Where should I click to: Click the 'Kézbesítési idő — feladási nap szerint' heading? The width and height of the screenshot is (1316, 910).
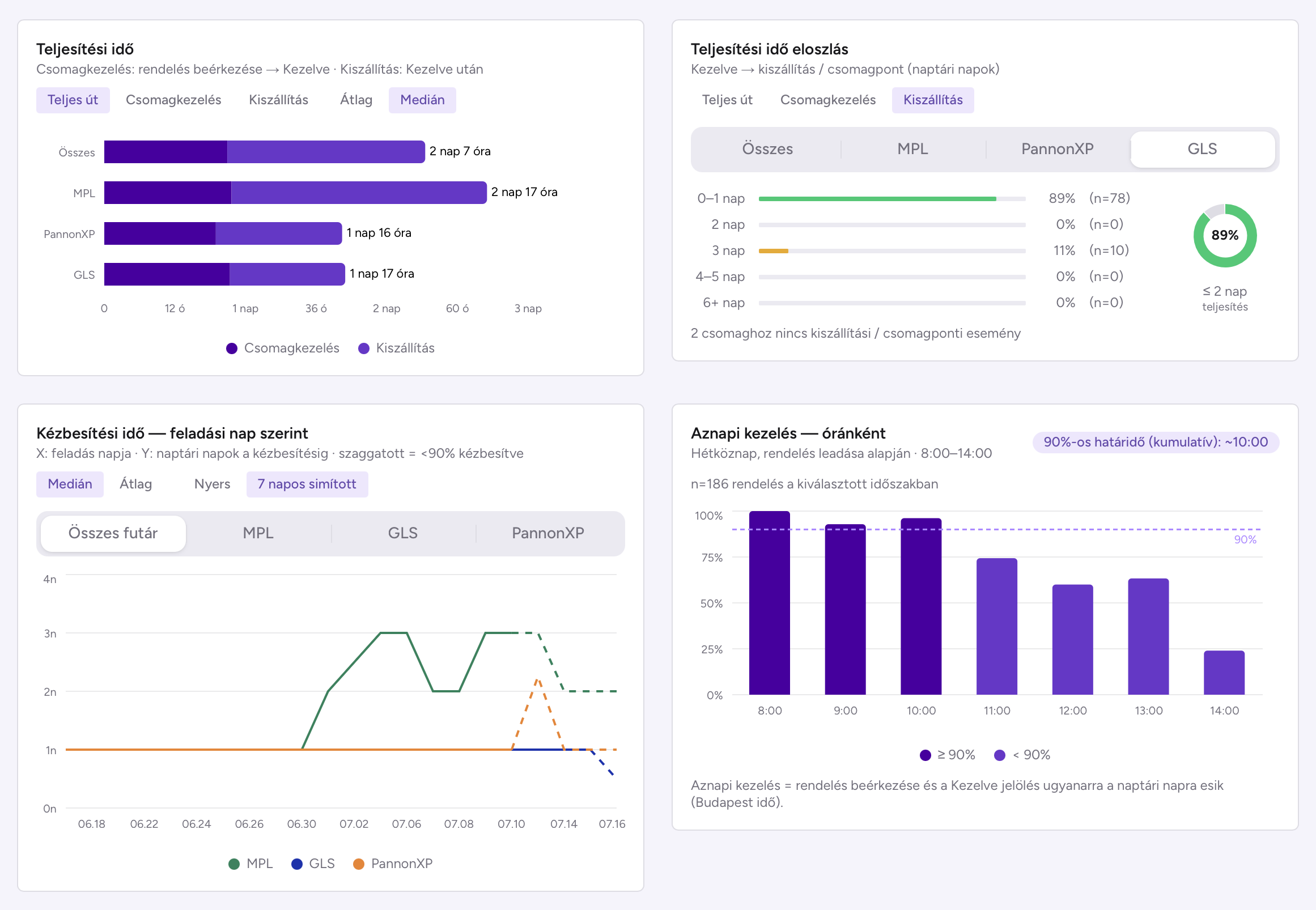pyautogui.click(x=172, y=434)
